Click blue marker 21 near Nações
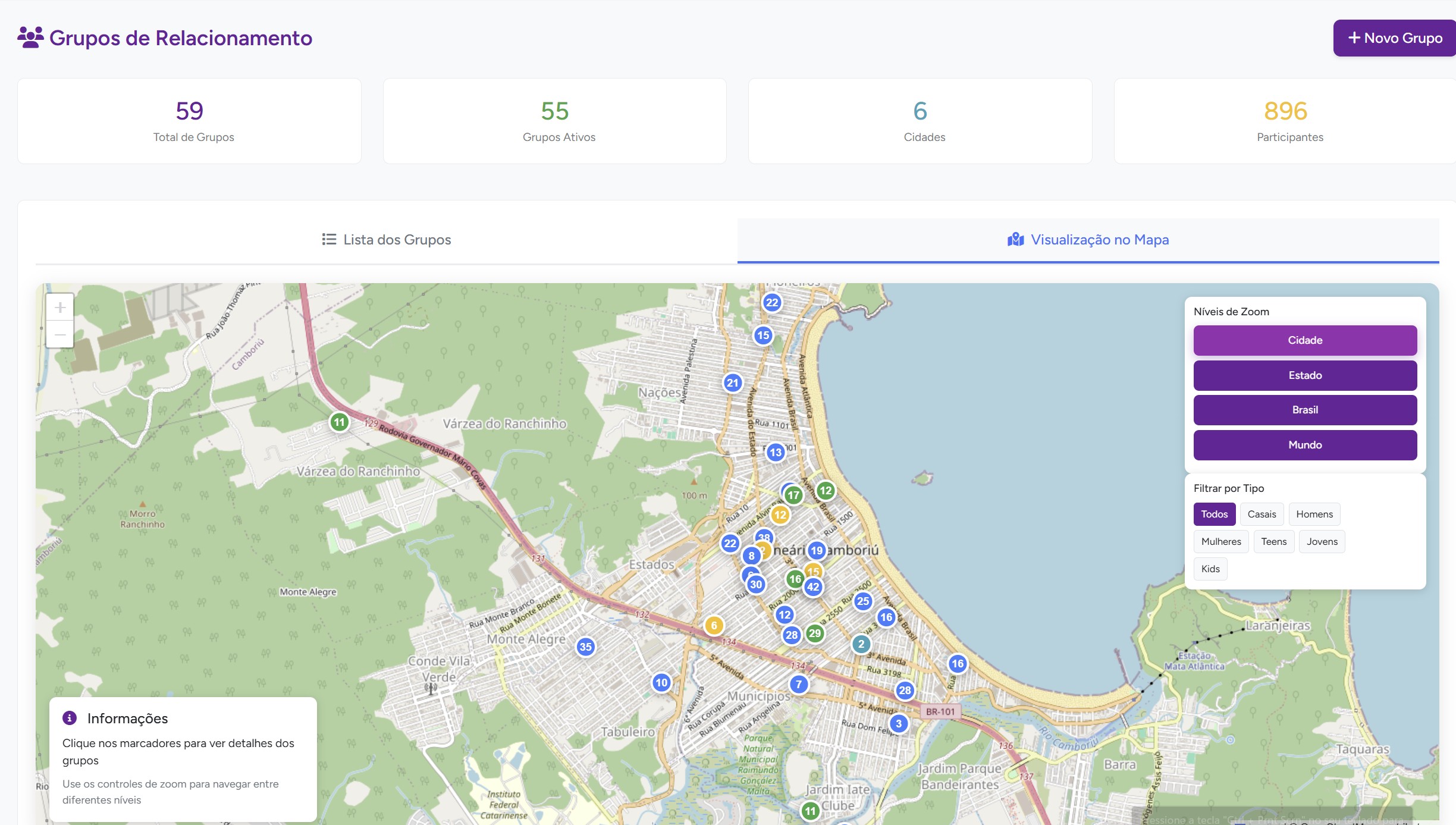The image size is (1456, 825). [x=732, y=383]
